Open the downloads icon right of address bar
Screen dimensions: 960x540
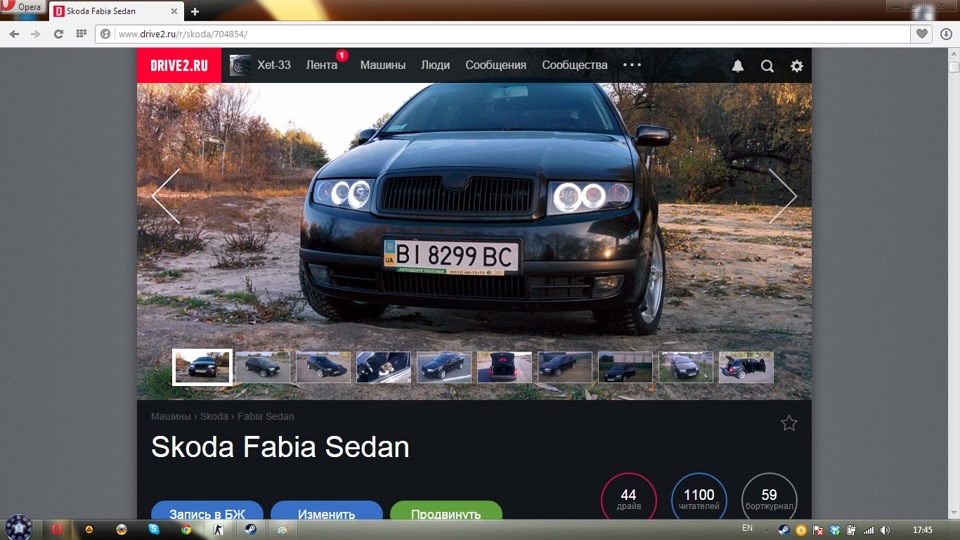[x=946, y=34]
